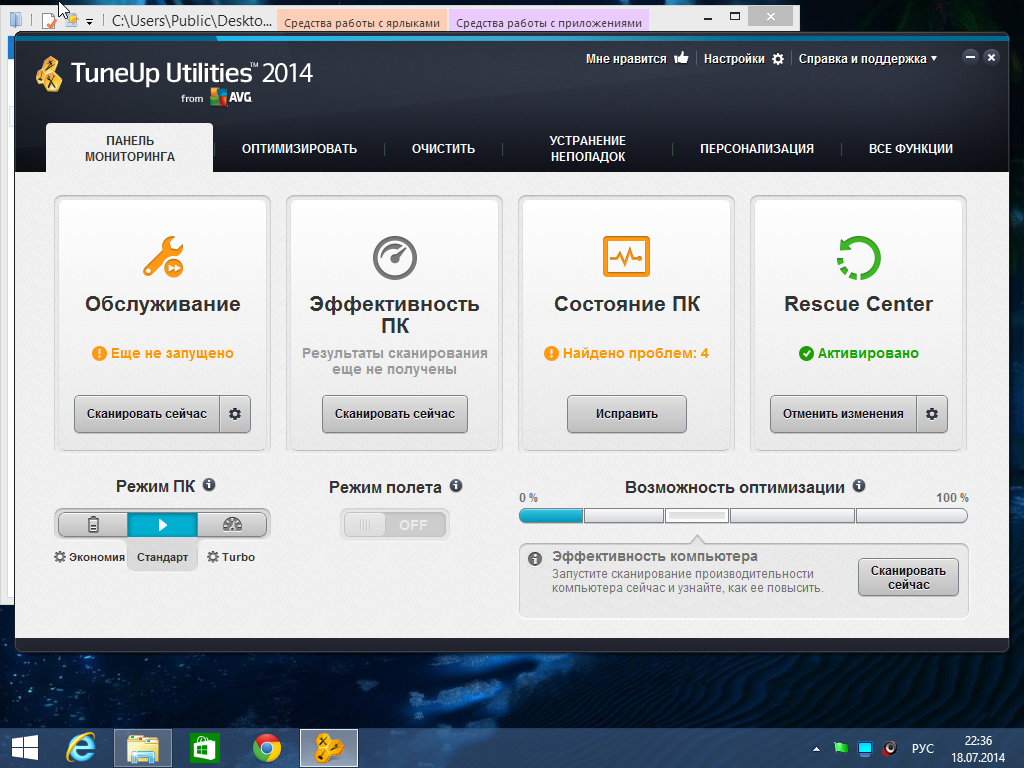Click the gear icon beside Настройки
1024x768 pixels.
click(778, 59)
